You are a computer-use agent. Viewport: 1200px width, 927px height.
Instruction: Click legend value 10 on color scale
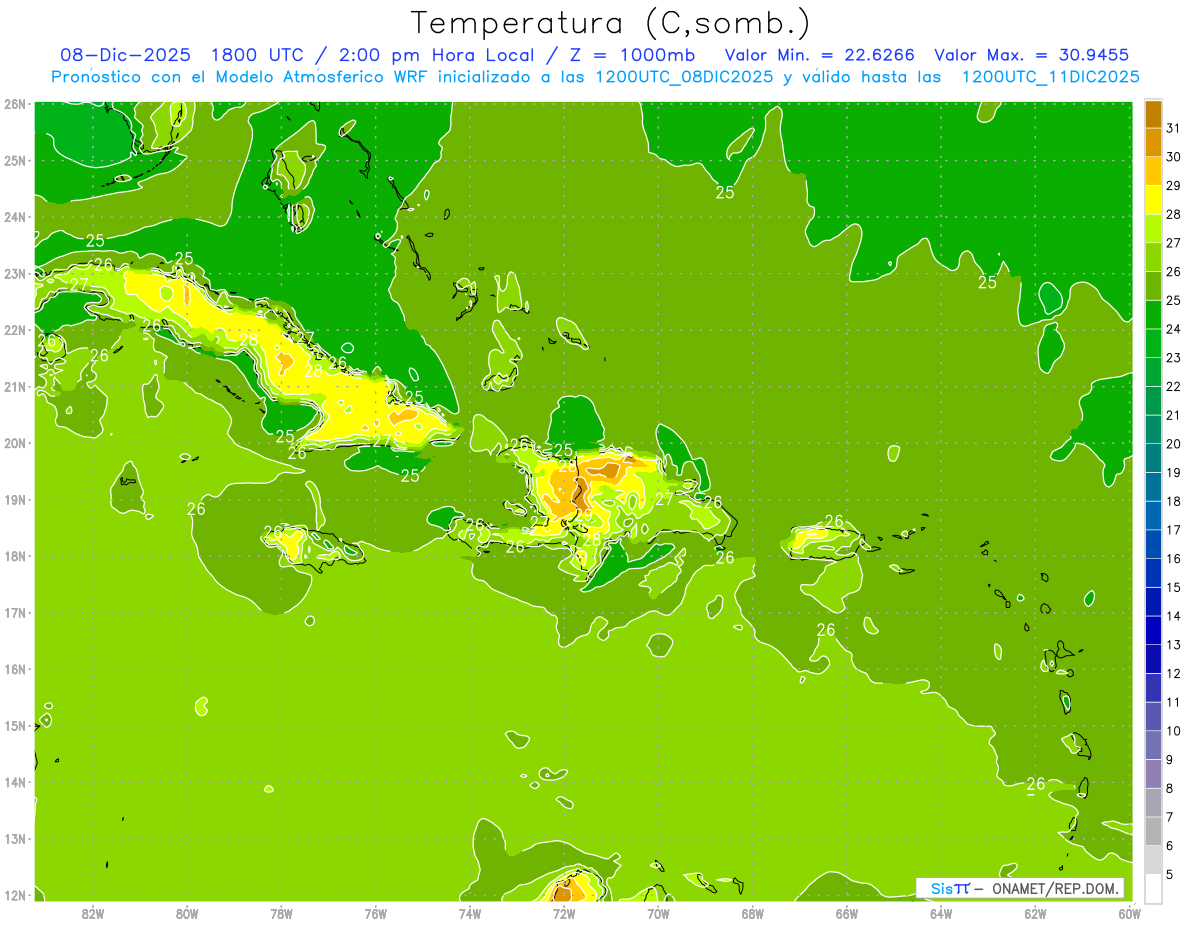point(1173,731)
